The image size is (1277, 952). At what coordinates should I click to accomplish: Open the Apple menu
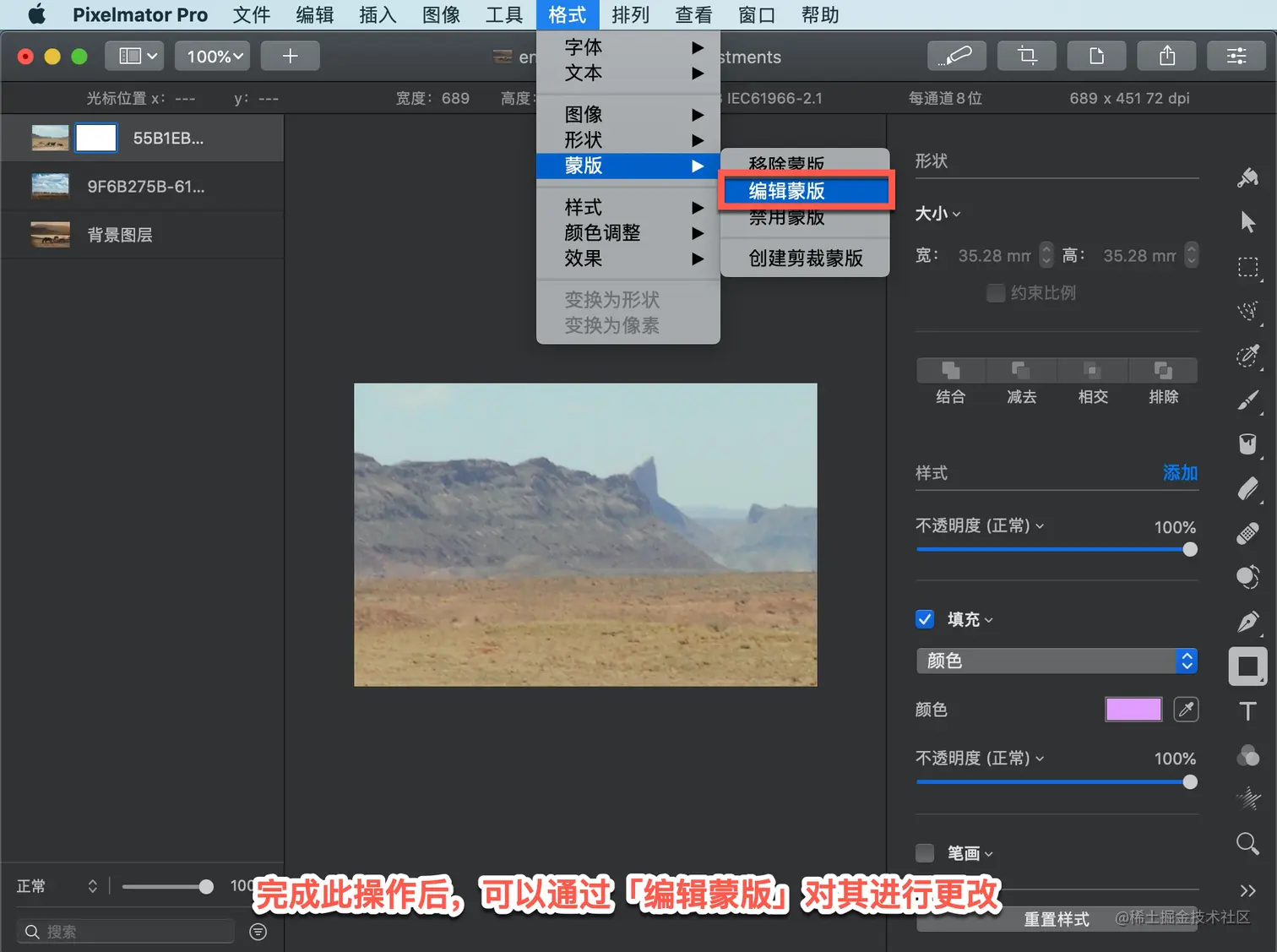tap(37, 15)
